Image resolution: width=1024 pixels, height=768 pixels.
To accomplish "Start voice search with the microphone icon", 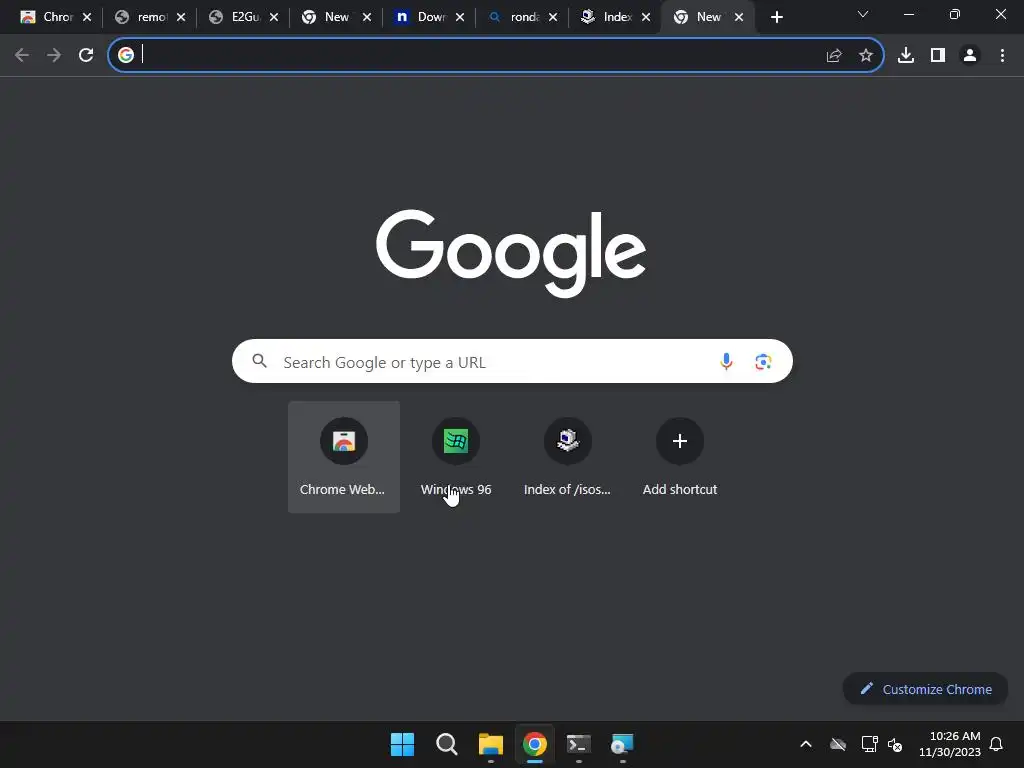I will coord(726,361).
